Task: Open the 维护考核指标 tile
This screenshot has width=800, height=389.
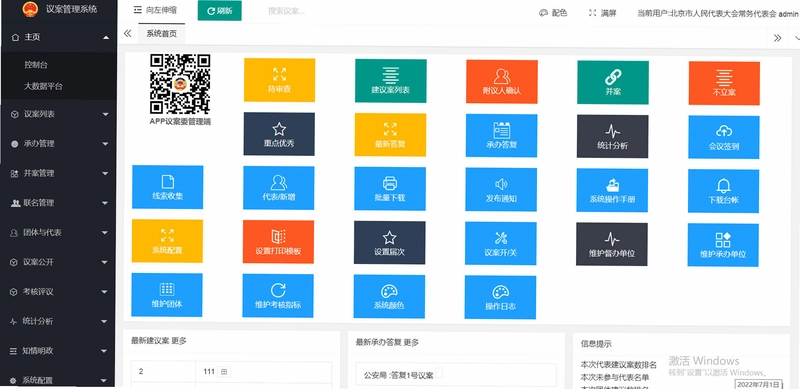Action: coord(278,296)
